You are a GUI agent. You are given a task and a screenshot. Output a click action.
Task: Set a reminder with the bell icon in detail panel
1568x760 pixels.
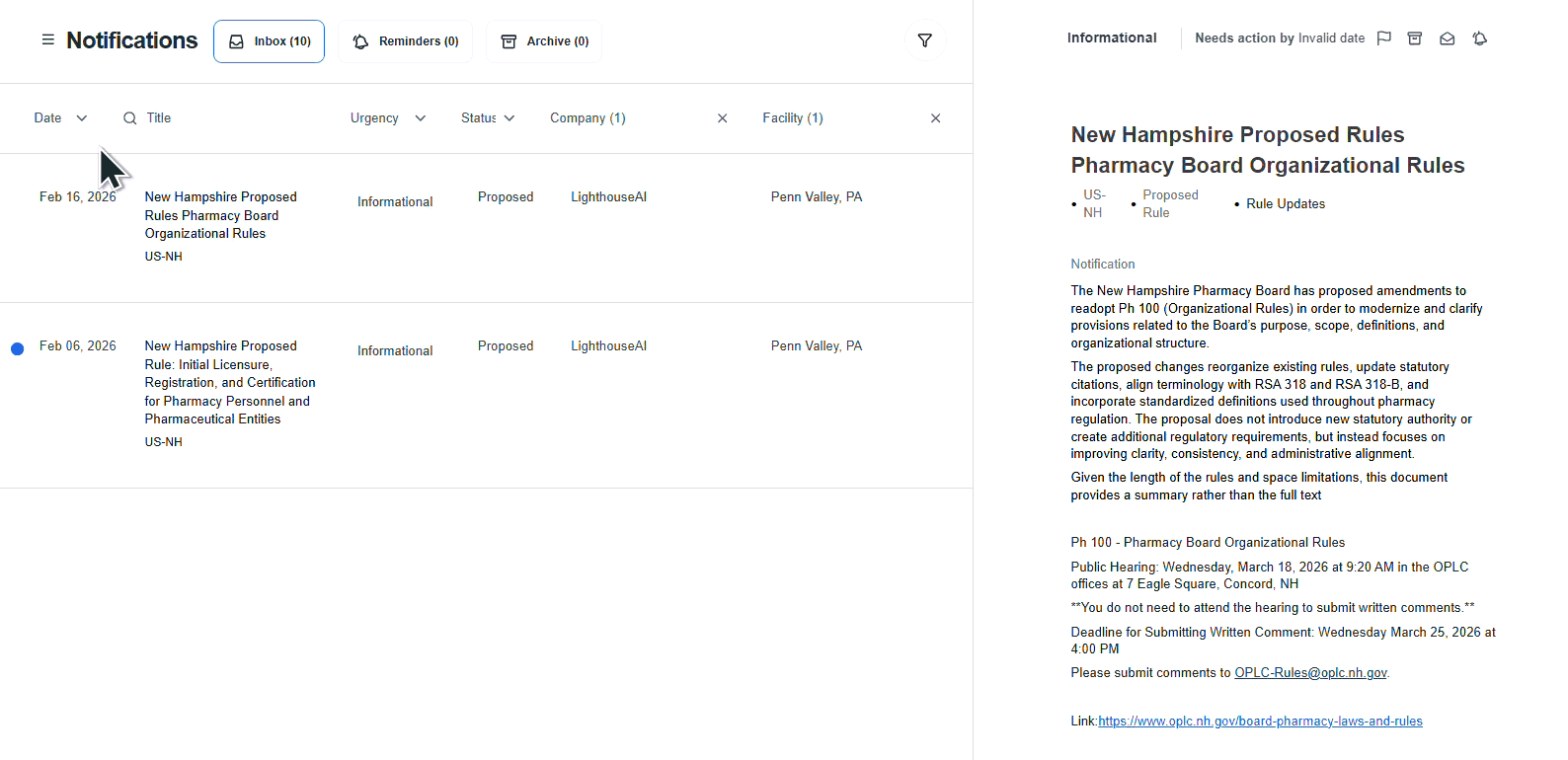coord(1480,38)
